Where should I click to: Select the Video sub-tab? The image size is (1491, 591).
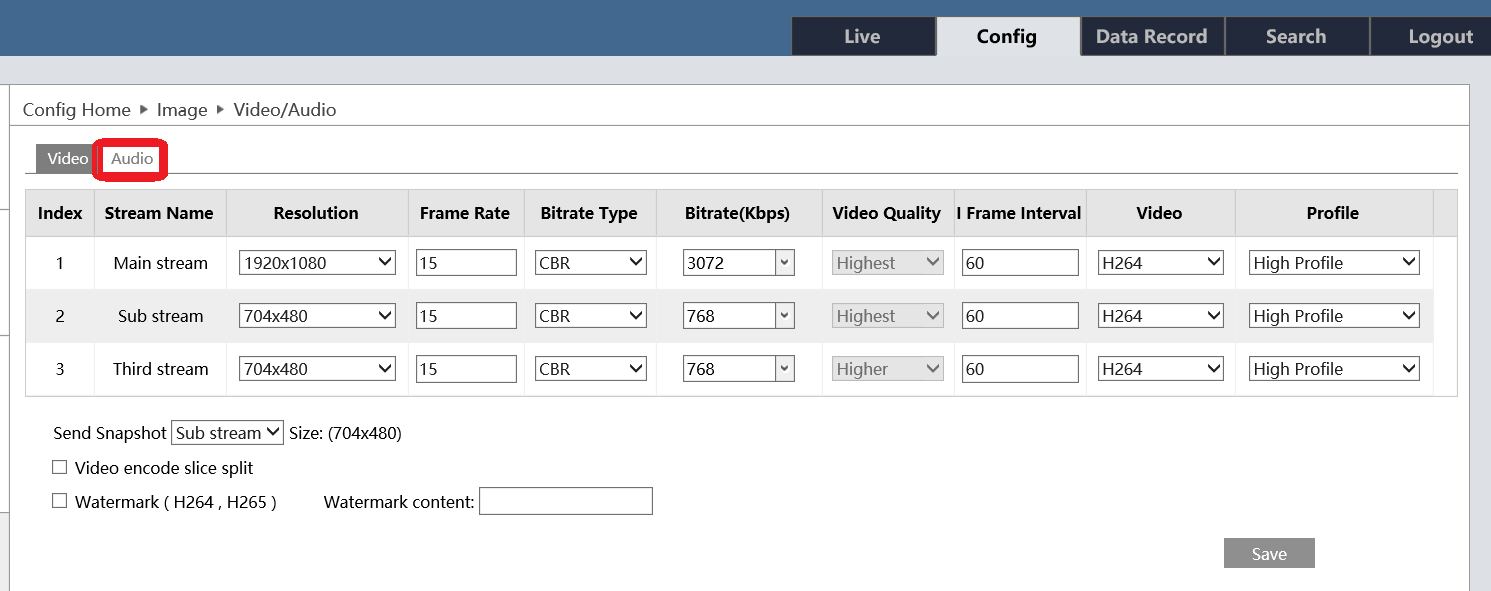(67, 159)
